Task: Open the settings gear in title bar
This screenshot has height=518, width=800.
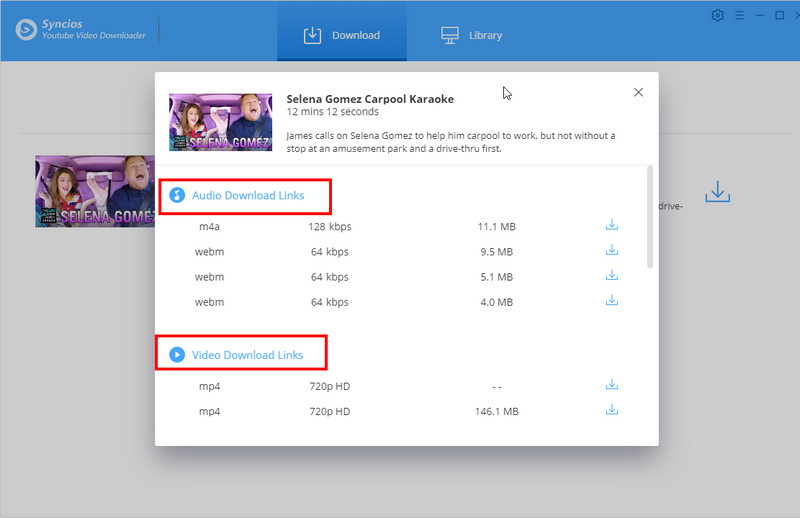Action: 717,15
